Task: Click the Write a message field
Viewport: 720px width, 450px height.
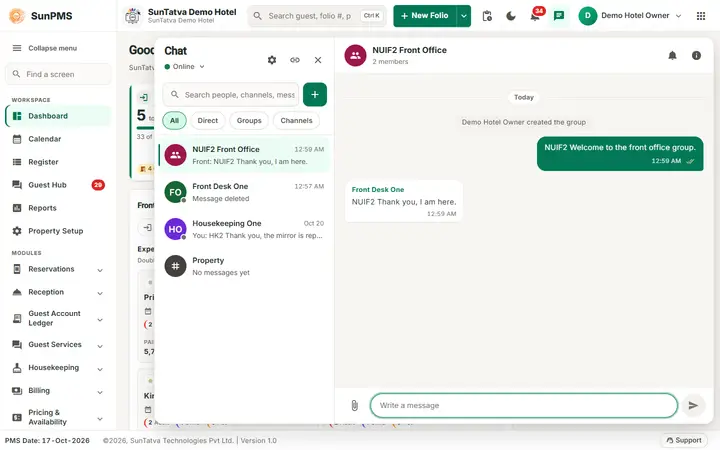Action: [524, 405]
